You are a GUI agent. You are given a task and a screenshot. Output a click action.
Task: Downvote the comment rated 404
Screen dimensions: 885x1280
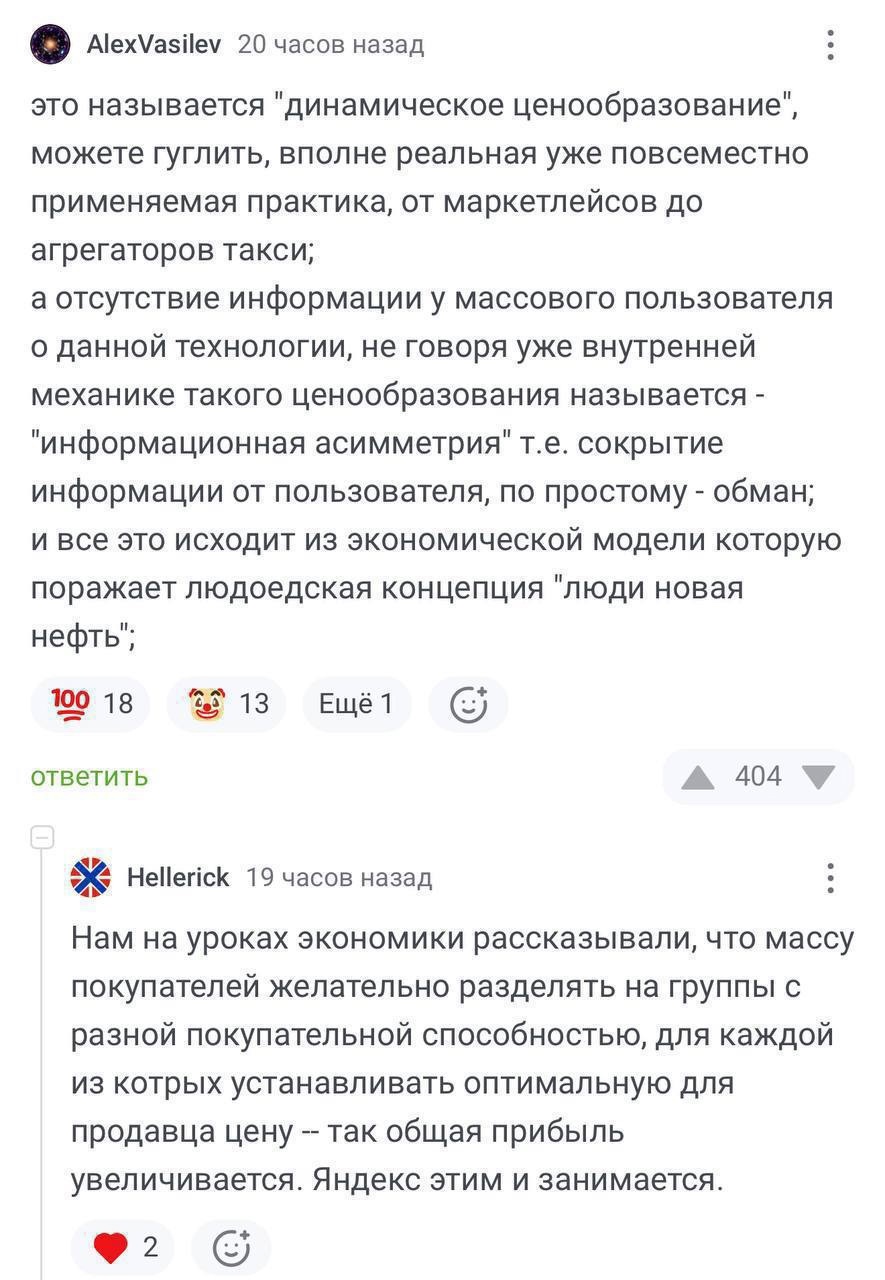819,777
